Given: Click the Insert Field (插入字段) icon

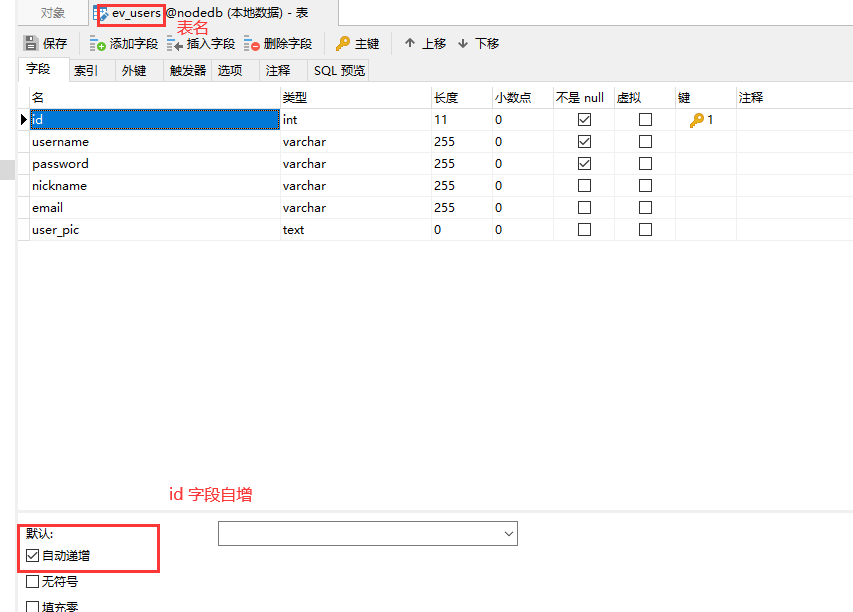Looking at the screenshot, I should [x=175, y=44].
